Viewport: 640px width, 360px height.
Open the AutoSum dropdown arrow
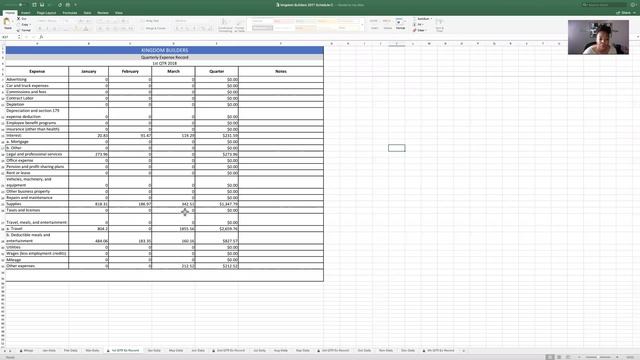tap(431, 19)
